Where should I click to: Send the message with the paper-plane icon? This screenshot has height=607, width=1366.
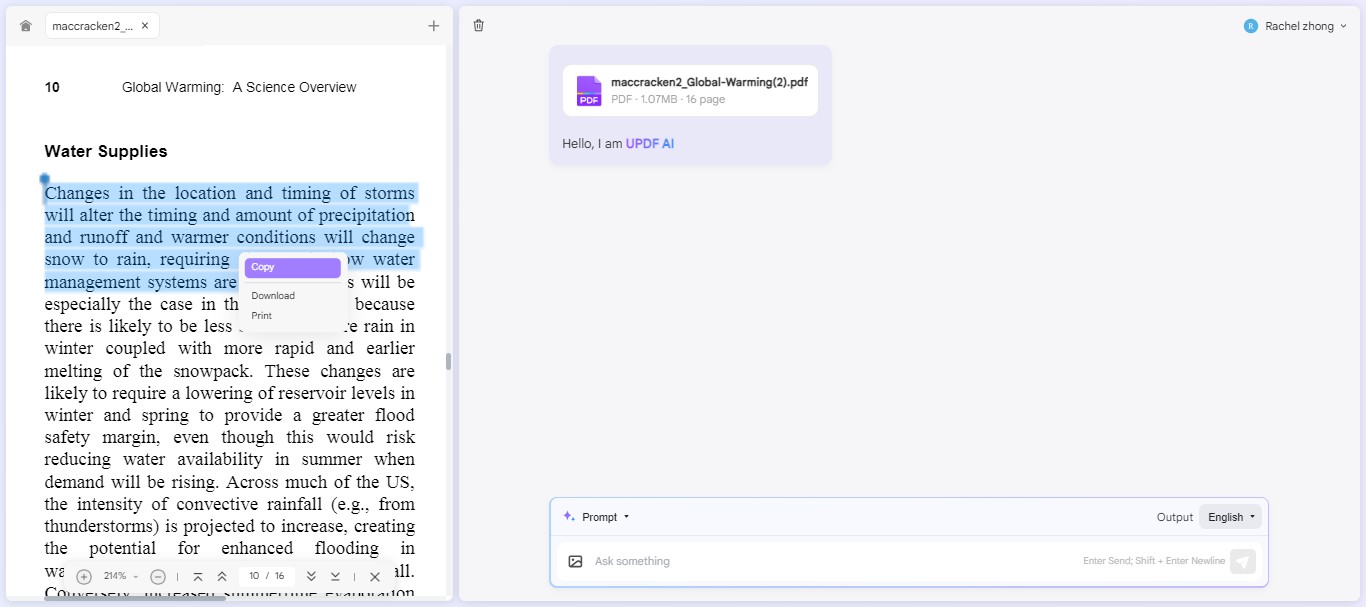1242,561
